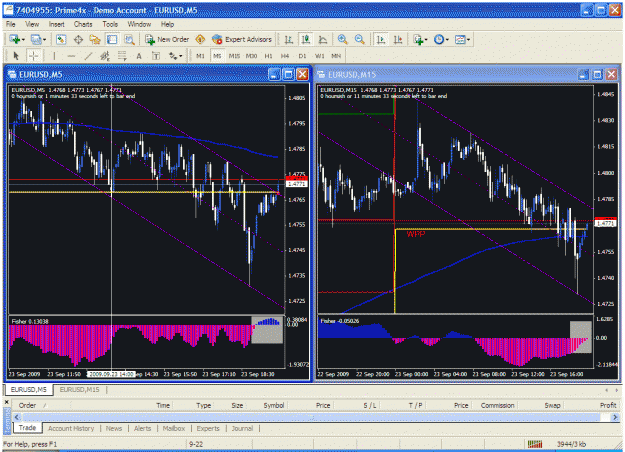Switch chart to Bar Chart mode
Image resolution: width=625 pixels, height=452 pixels.
(289, 39)
